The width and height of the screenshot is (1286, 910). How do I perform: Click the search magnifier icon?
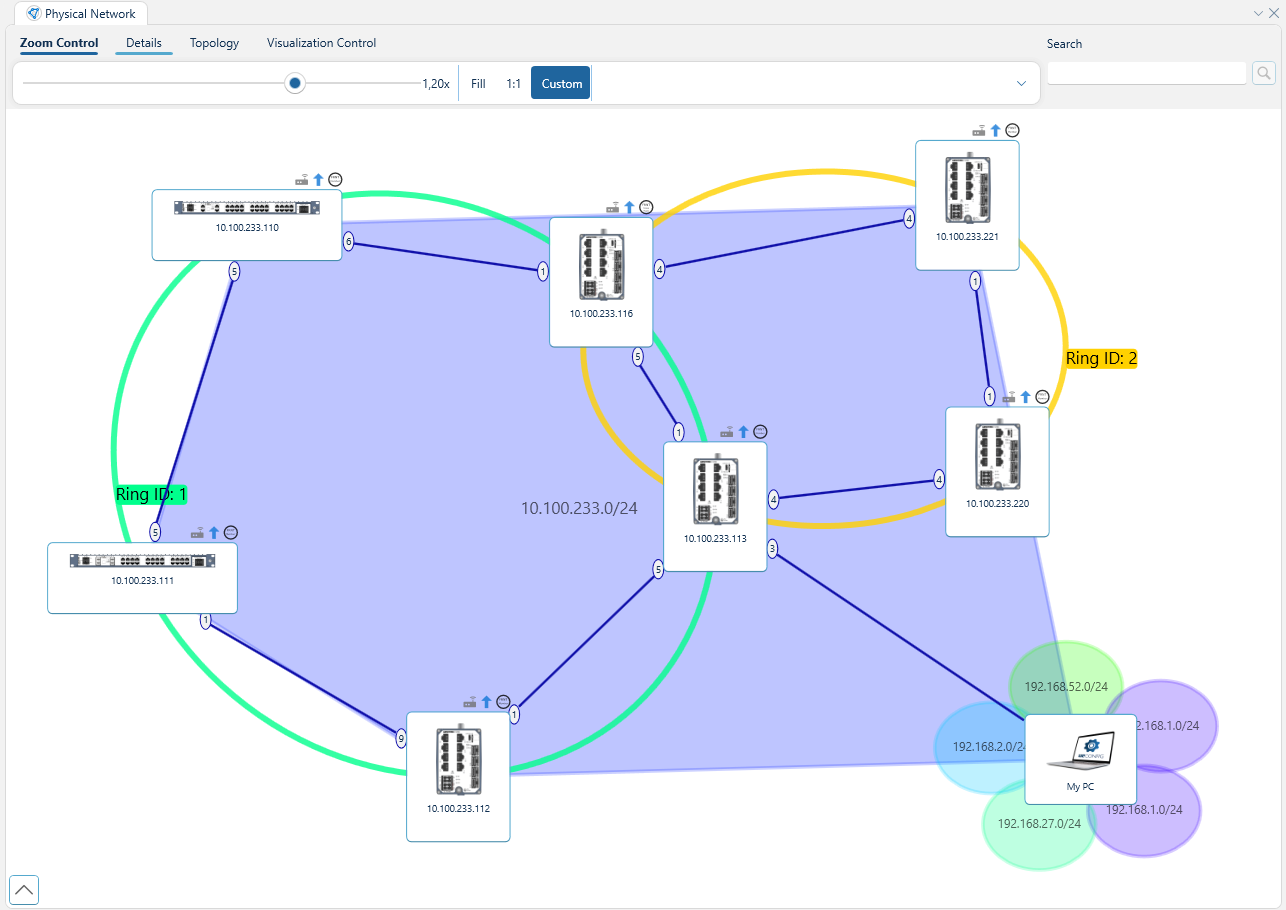pyautogui.click(x=1264, y=73)
